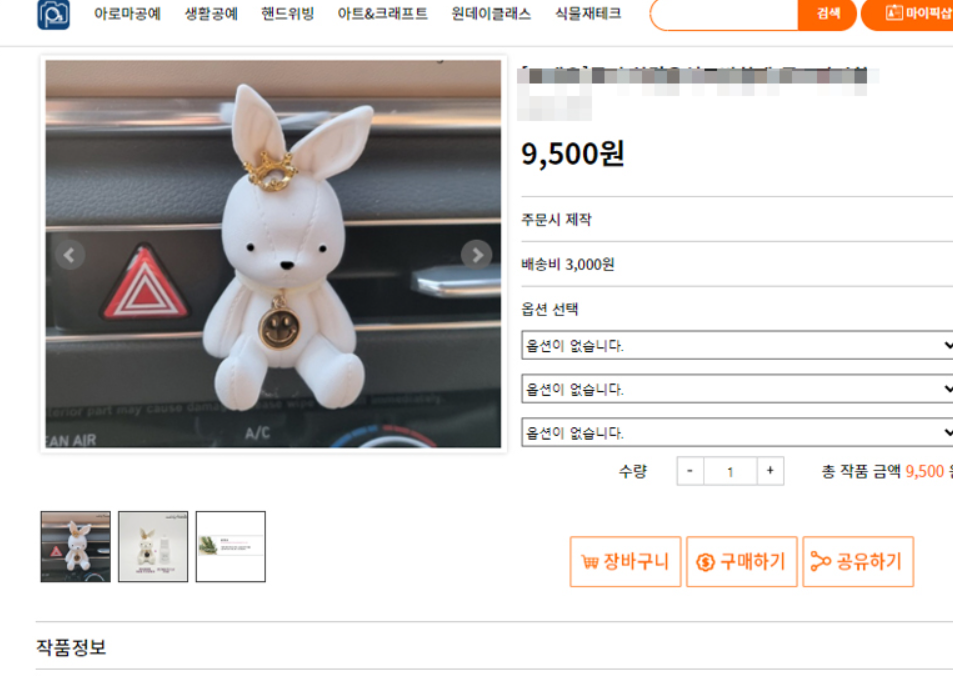Select the third product thumbnail
Image resolution: width=953 pixels, height=699 pixels.
point(231,546)
